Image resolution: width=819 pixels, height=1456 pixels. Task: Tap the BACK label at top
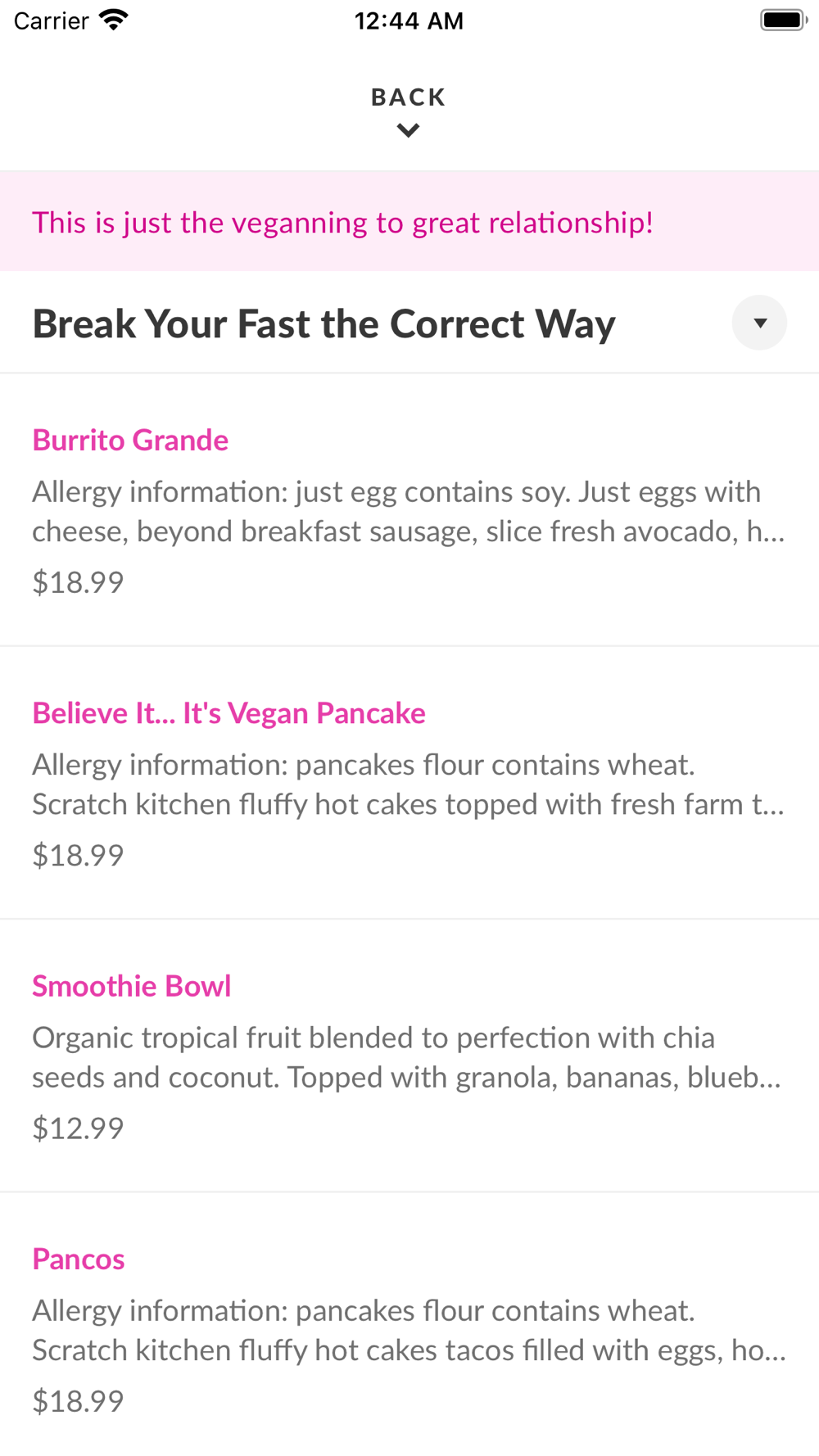tap(409, 97)
